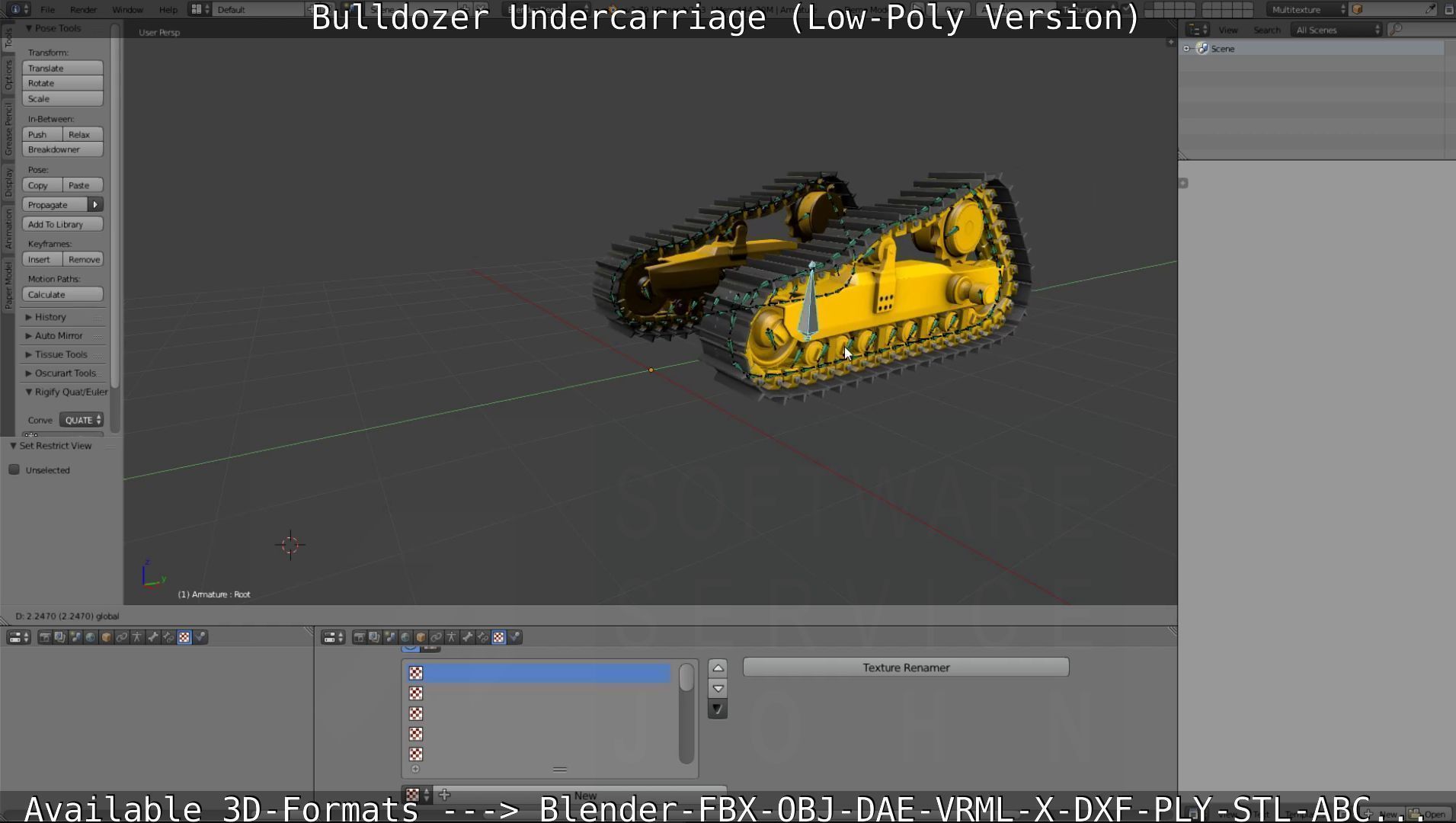1456x823 pixels.
Task: Click the Breakdowner button
Action: (62, 150)
